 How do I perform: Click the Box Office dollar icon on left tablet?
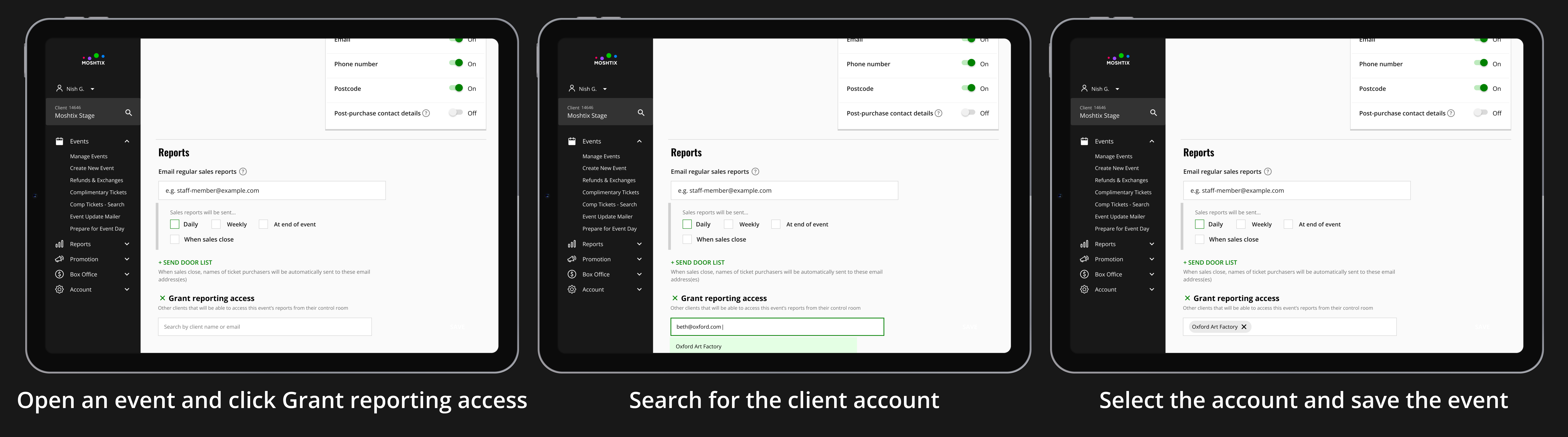point(60,274)
